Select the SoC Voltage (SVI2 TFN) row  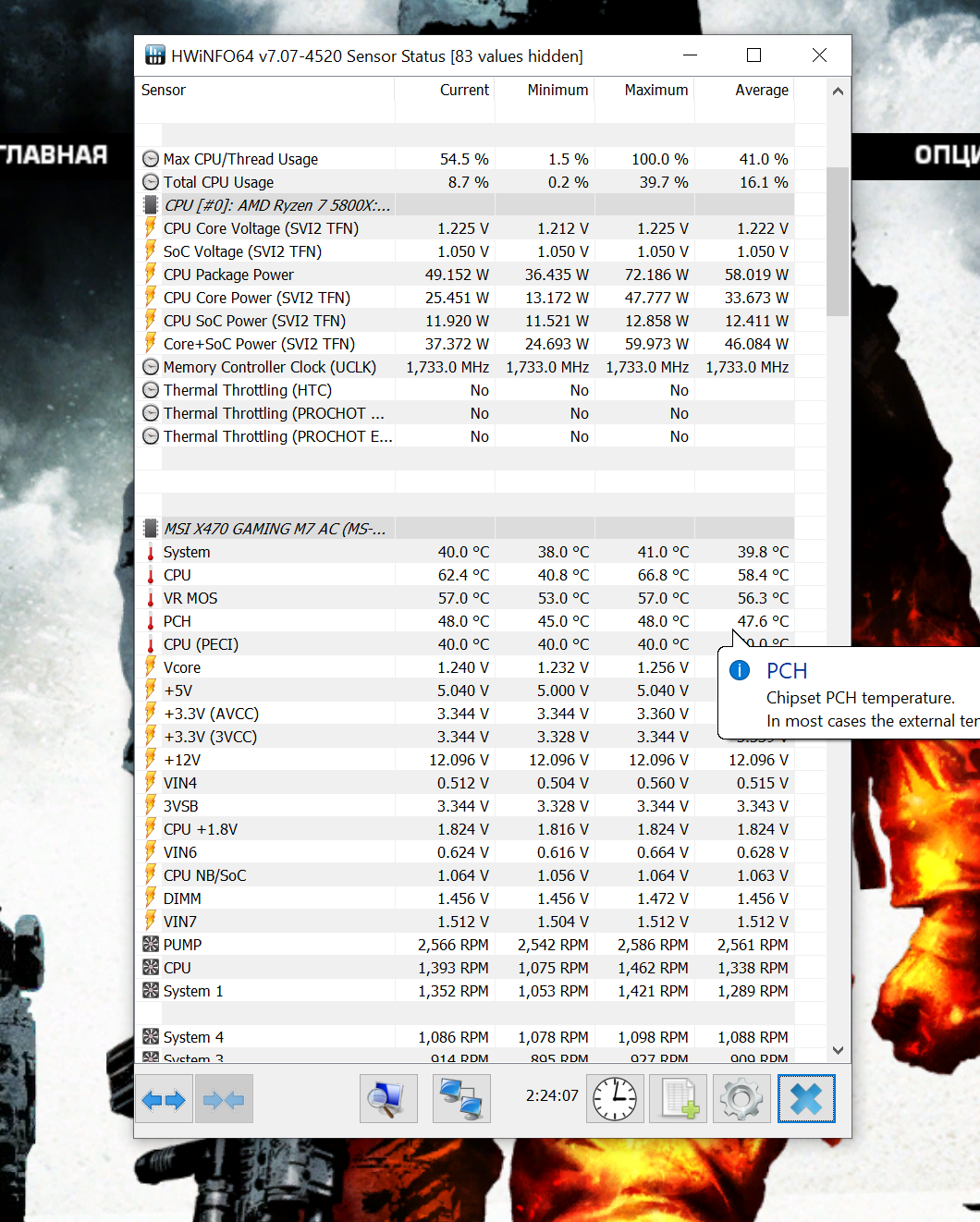pyautogui.click(x=464, y=251)
